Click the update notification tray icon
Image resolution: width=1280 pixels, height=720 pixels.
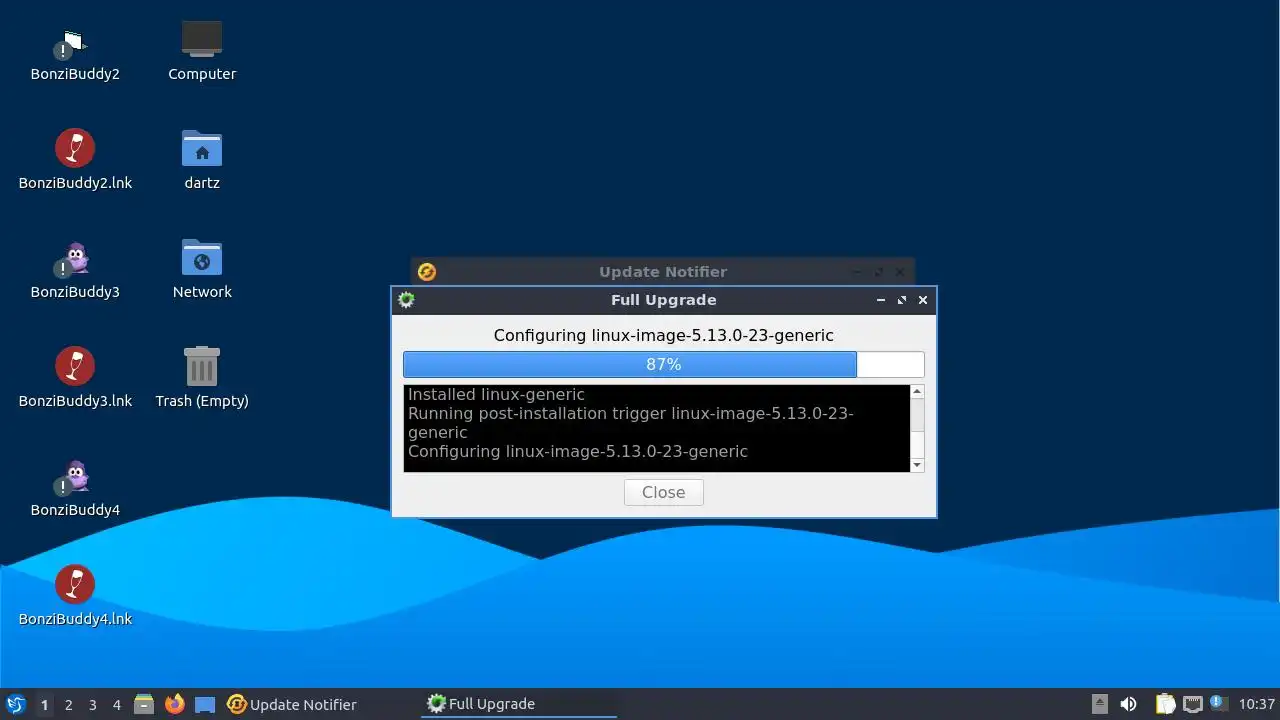pyautogui.click(x=1218, y=703)
